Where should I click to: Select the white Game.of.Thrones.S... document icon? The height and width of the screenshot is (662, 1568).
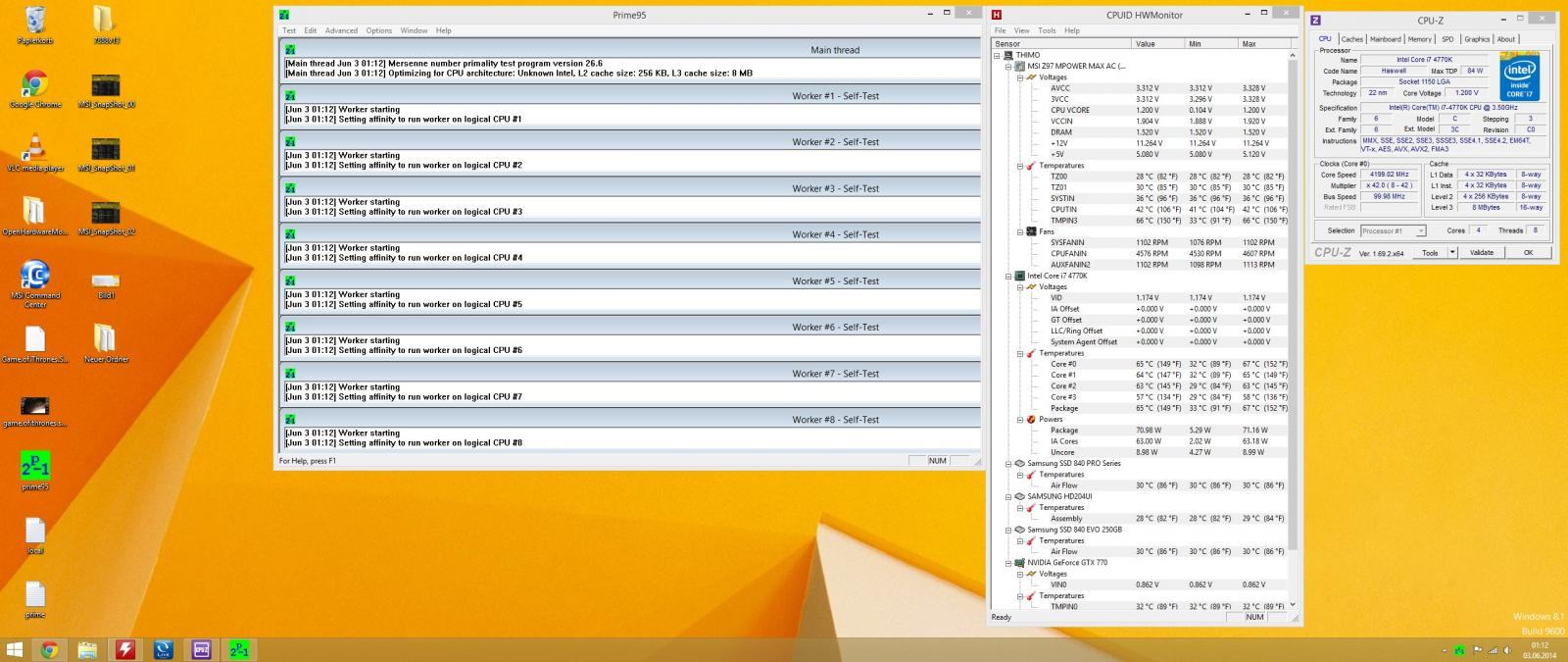point(35,343)
